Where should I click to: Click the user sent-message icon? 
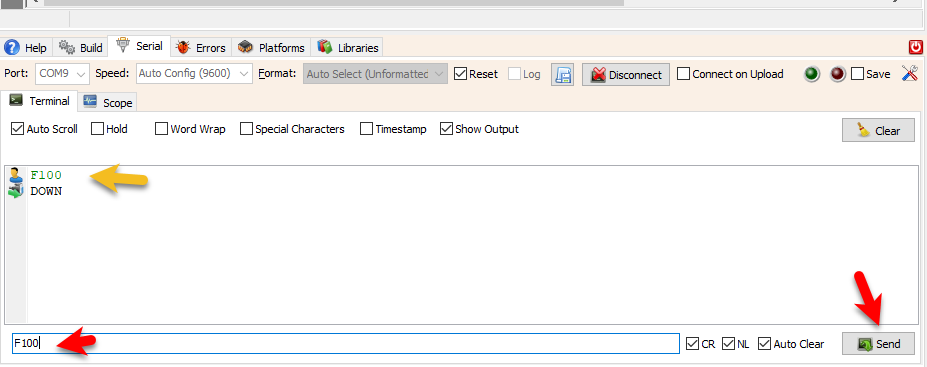click(x=15, y=175)
